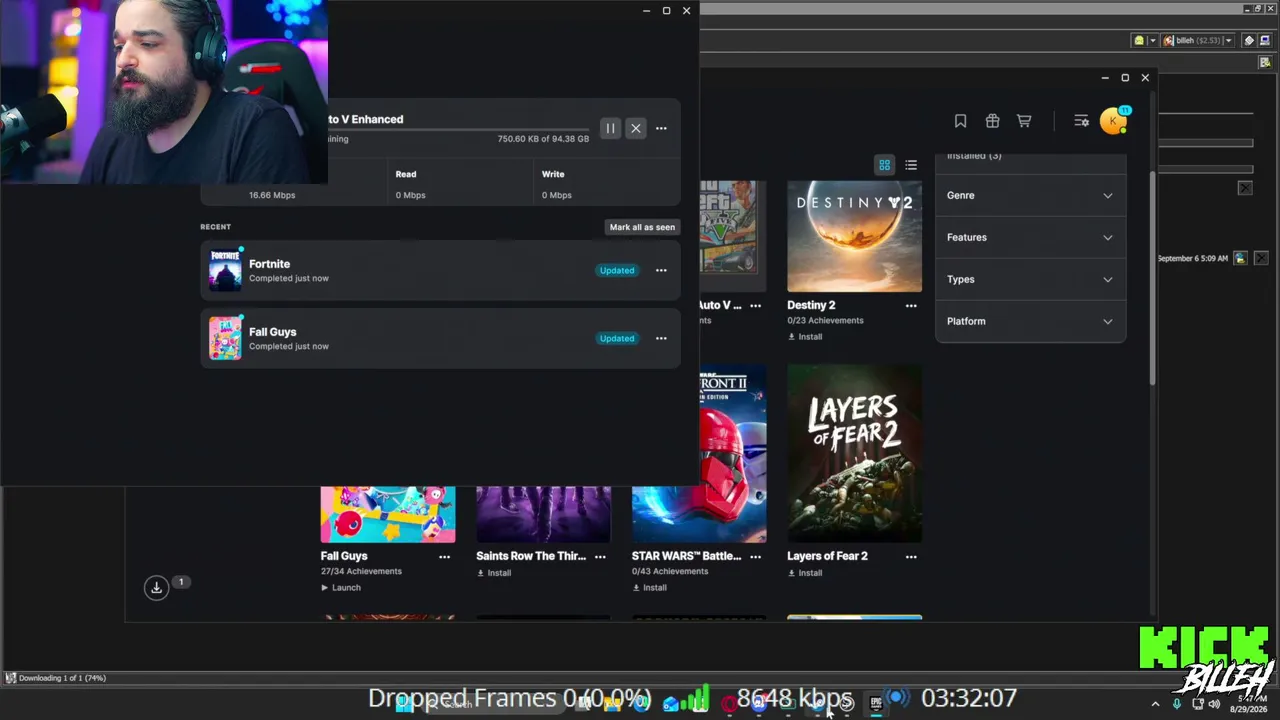Click the Fortnite thumbnail in recent downloads

click(225, 271)
